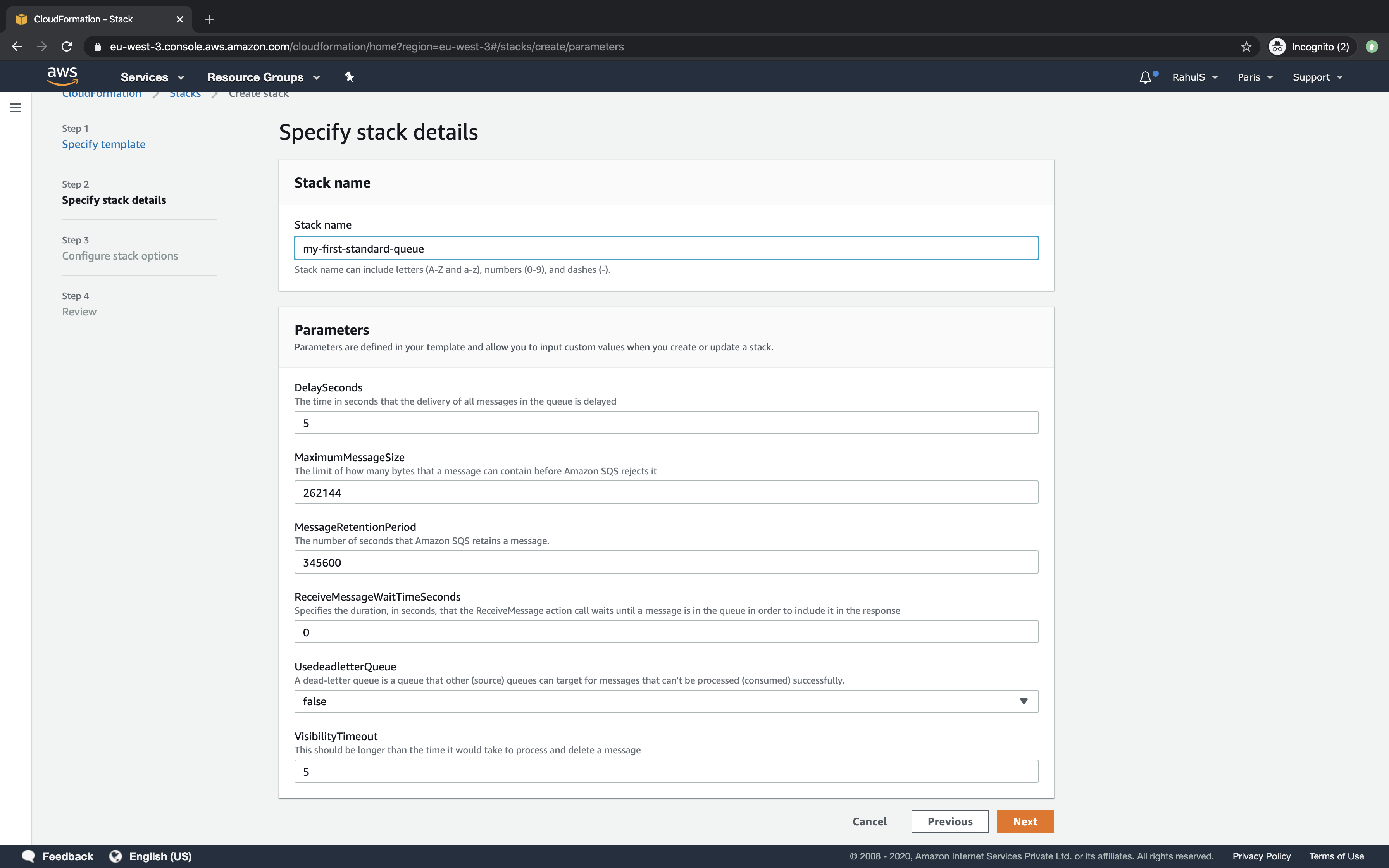The height and width of the screenshot is (868, 1389).
Task: Open the Support menu
Action: tap(1317, 77)
